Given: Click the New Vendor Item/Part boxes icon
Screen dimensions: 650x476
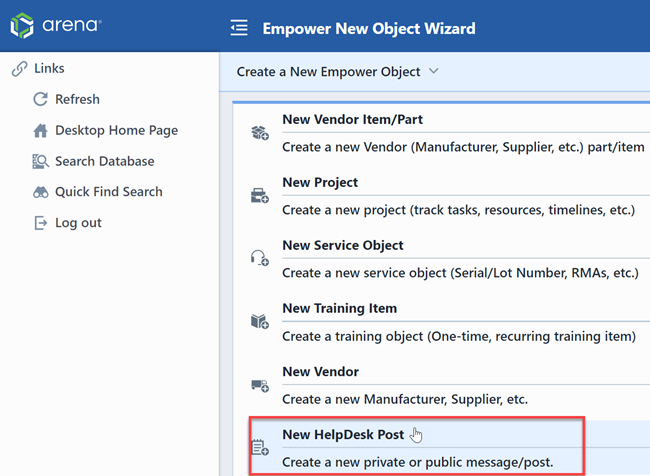Looking at the screenshot, I should (x=260, y=133).
